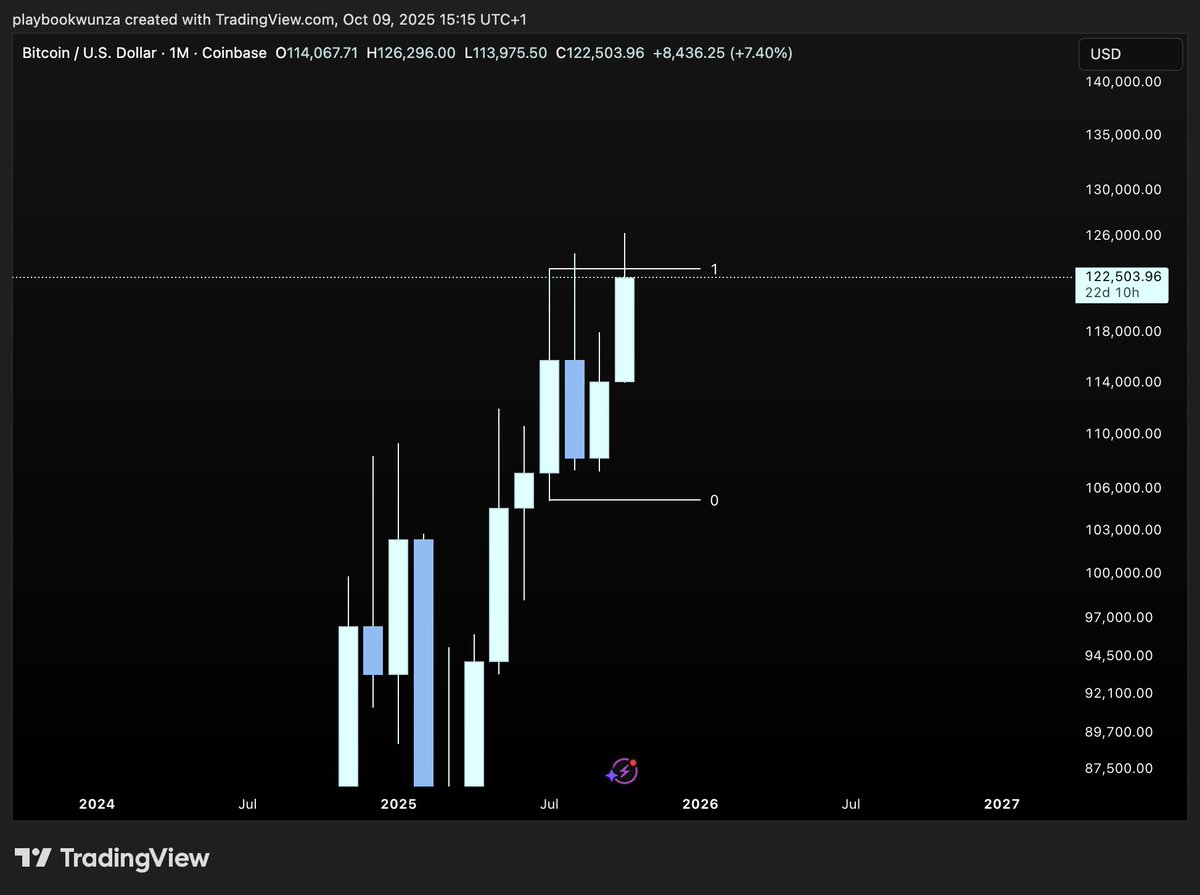Toggle the dotted current price line

point(300,278)
